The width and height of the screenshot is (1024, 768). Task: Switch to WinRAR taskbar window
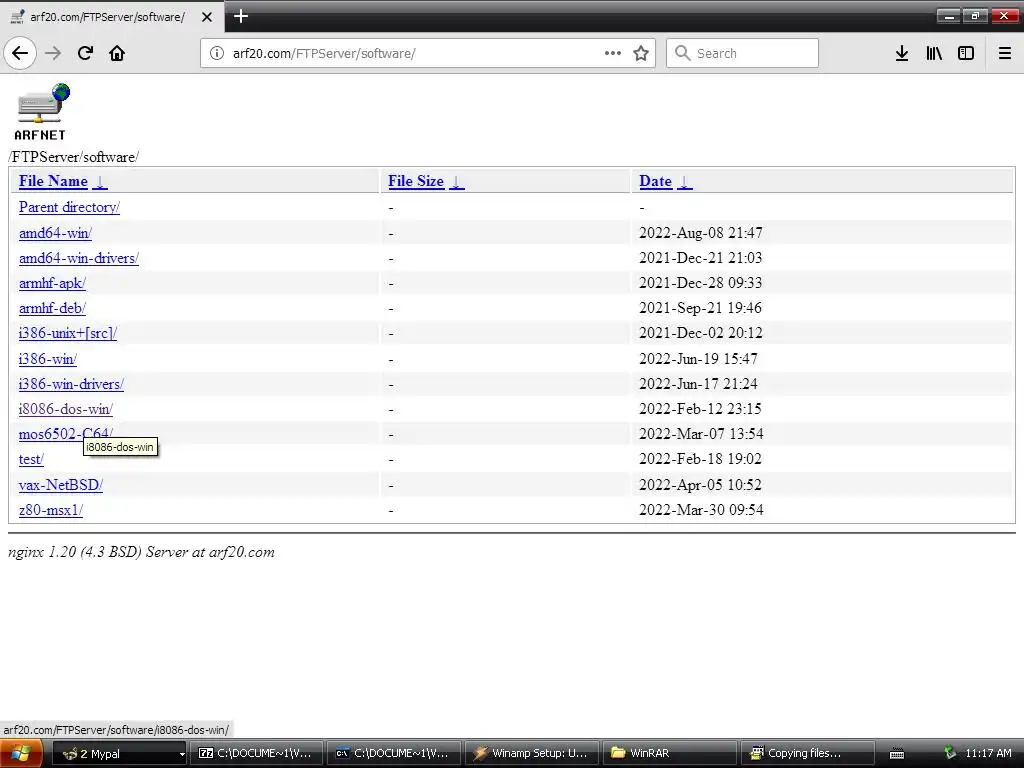(x=669, y=753)
